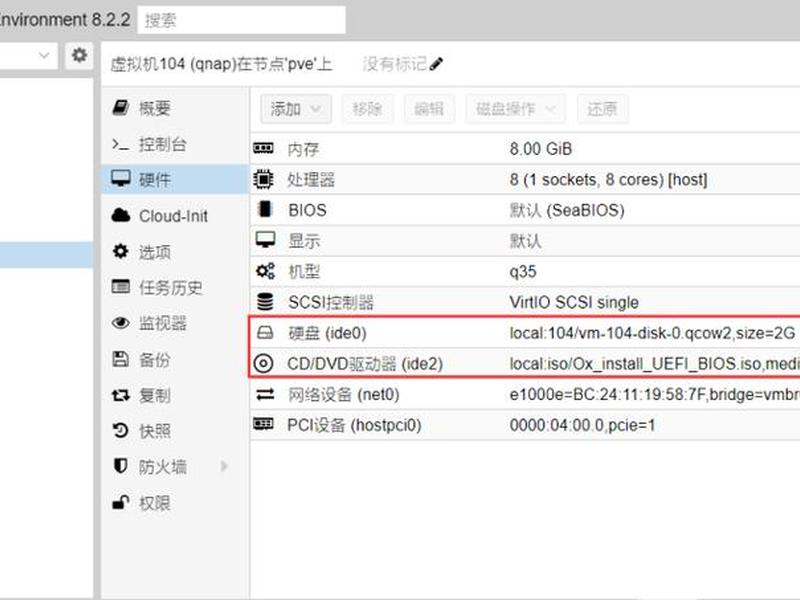
Task: Click the 概要 book icon
Action: click(120, 108)
